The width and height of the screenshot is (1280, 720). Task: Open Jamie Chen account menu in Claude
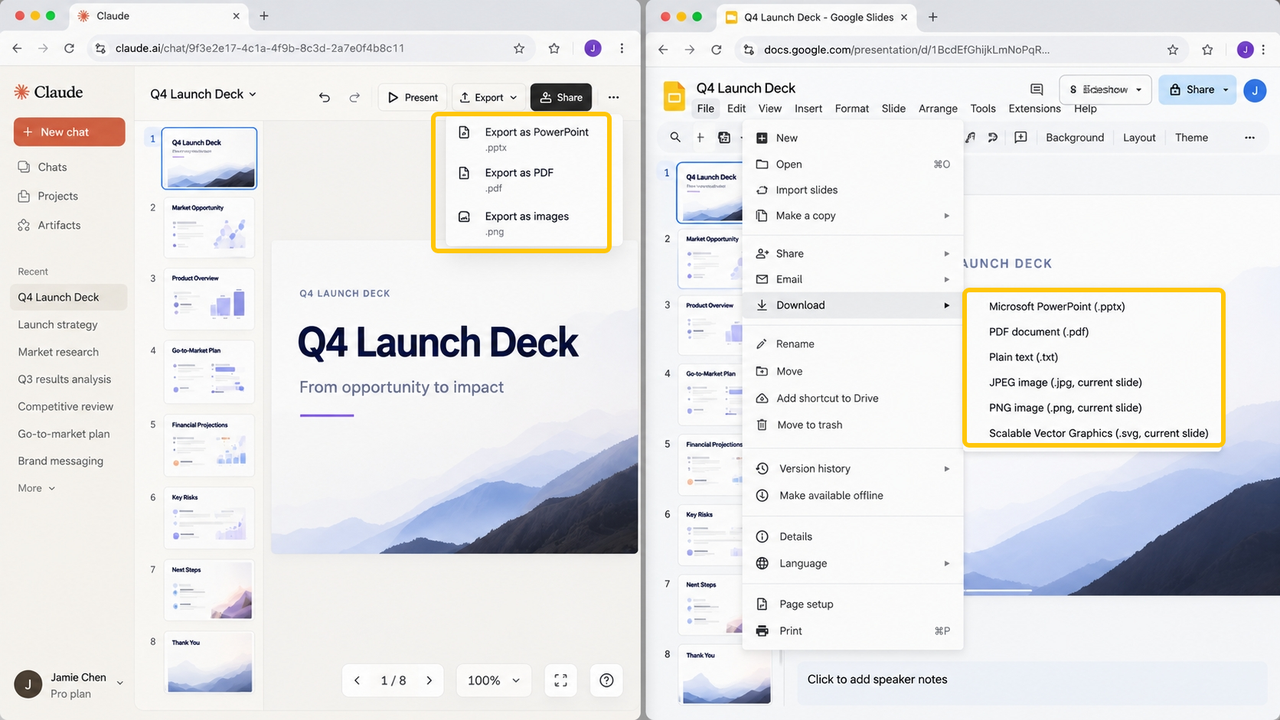click(69, 685)
